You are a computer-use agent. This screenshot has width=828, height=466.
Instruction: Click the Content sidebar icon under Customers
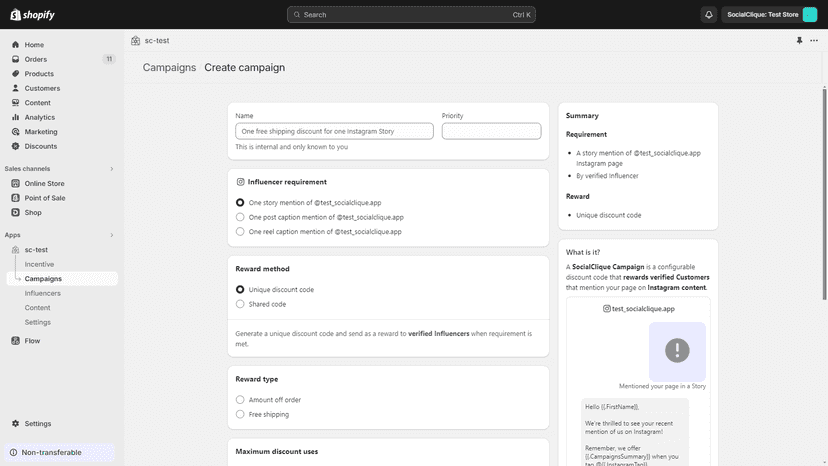tap(15, 102)
